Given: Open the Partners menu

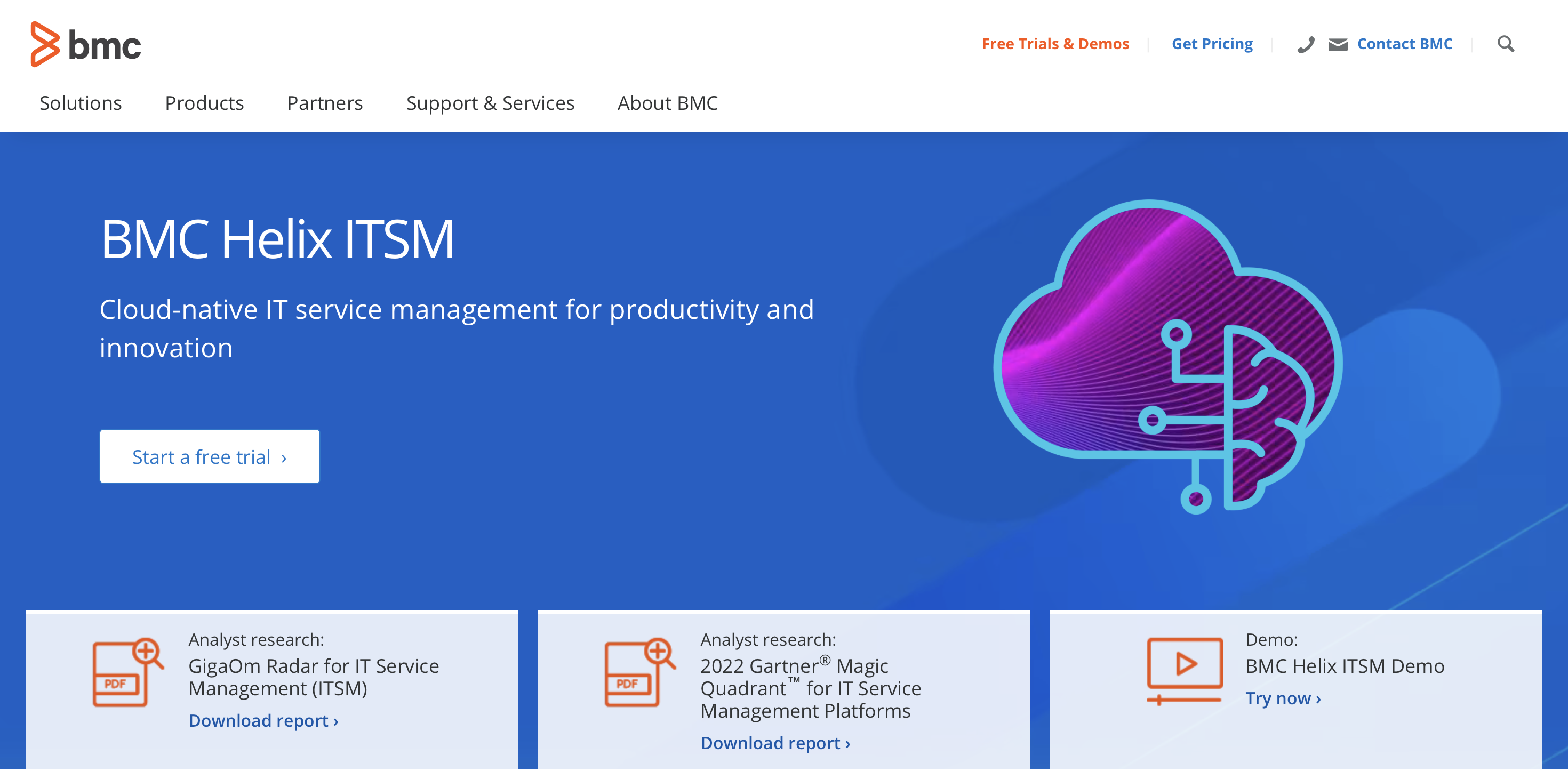Looking at the screenshot, I should point(325,103).
